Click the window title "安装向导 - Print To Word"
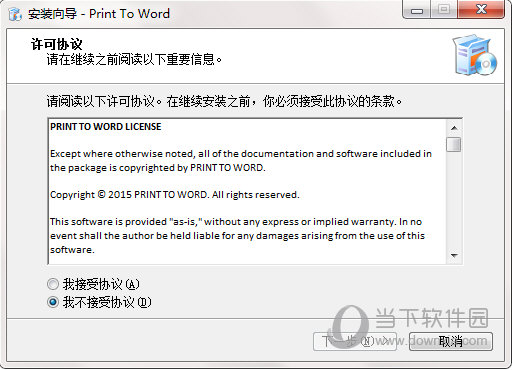The image size is (512, 370). 99,14
